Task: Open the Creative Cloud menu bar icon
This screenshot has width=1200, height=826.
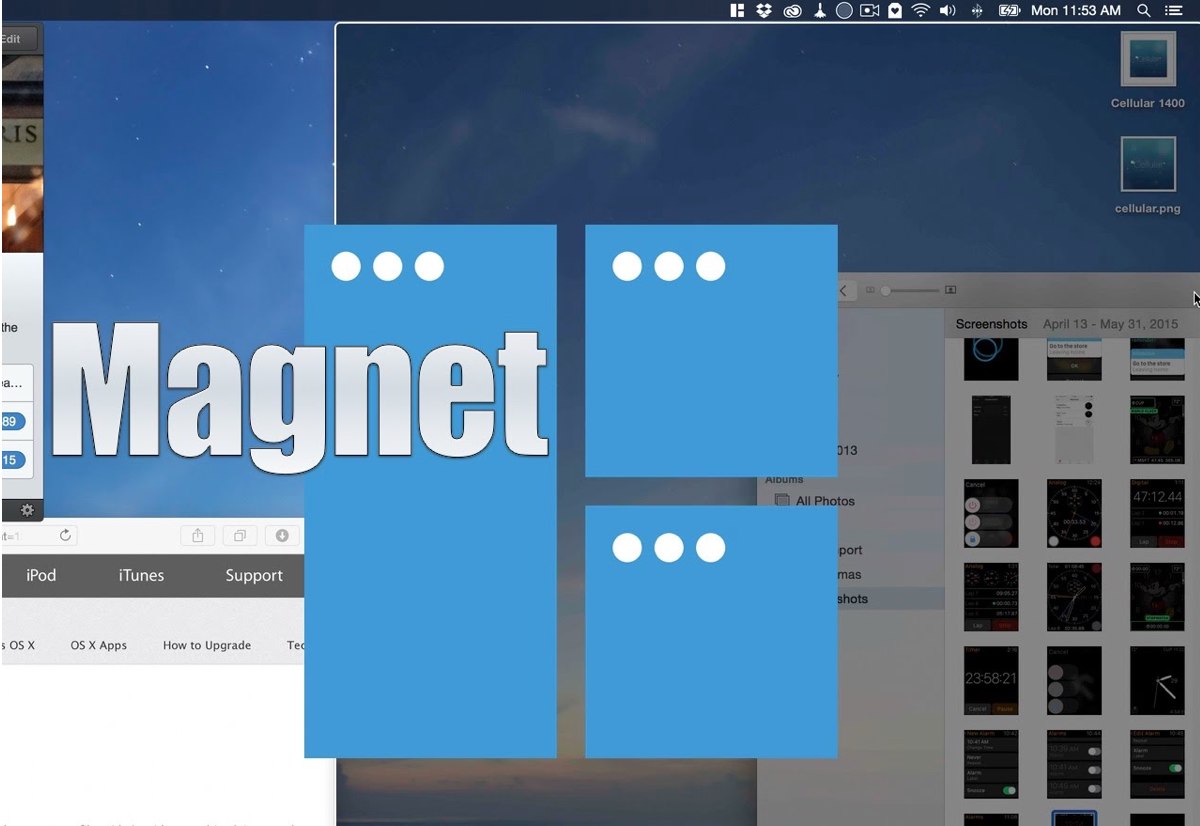Action: point(793,11)
